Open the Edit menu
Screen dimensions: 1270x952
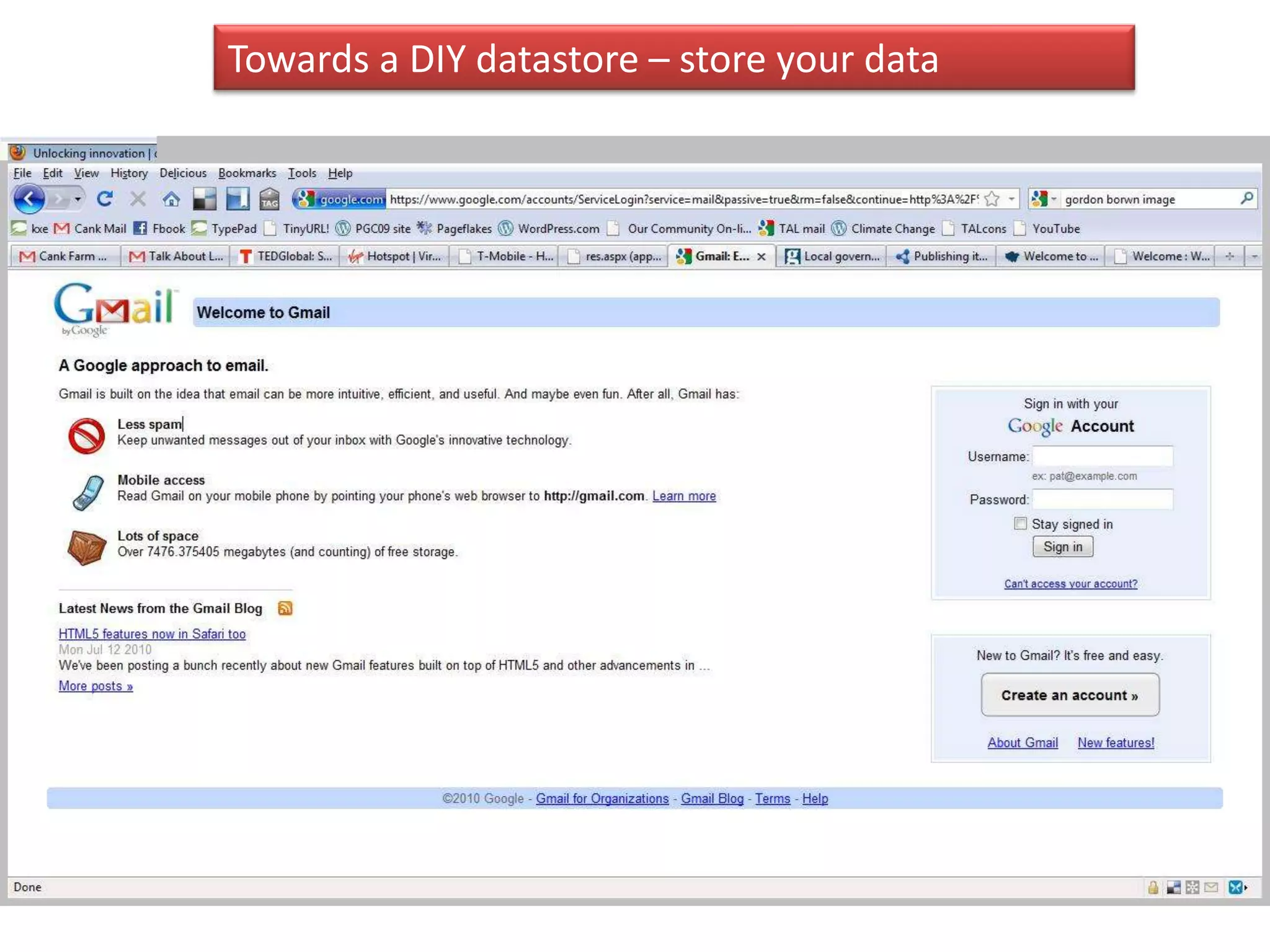point(53,173)
